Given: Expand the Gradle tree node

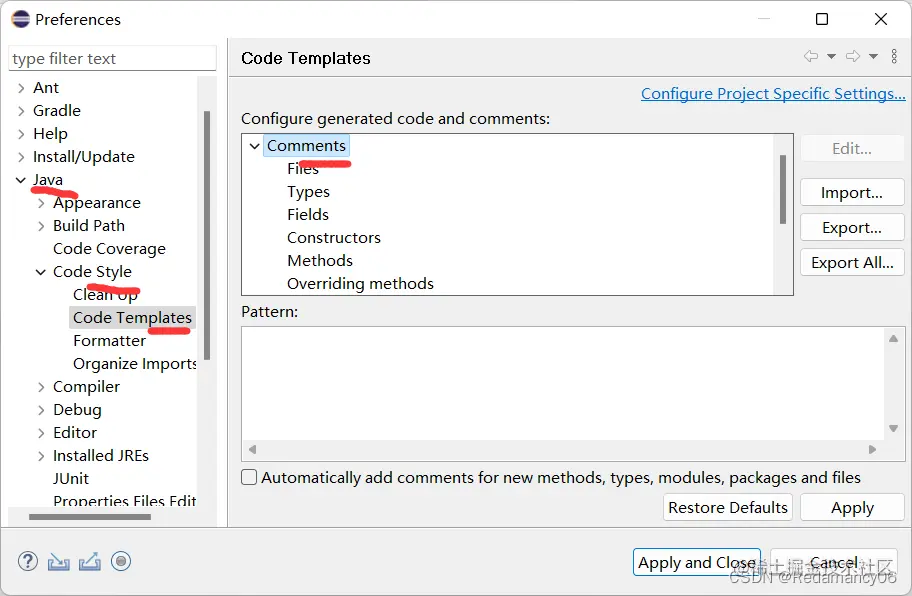Looking at the screenshot, I should (21, 111).
